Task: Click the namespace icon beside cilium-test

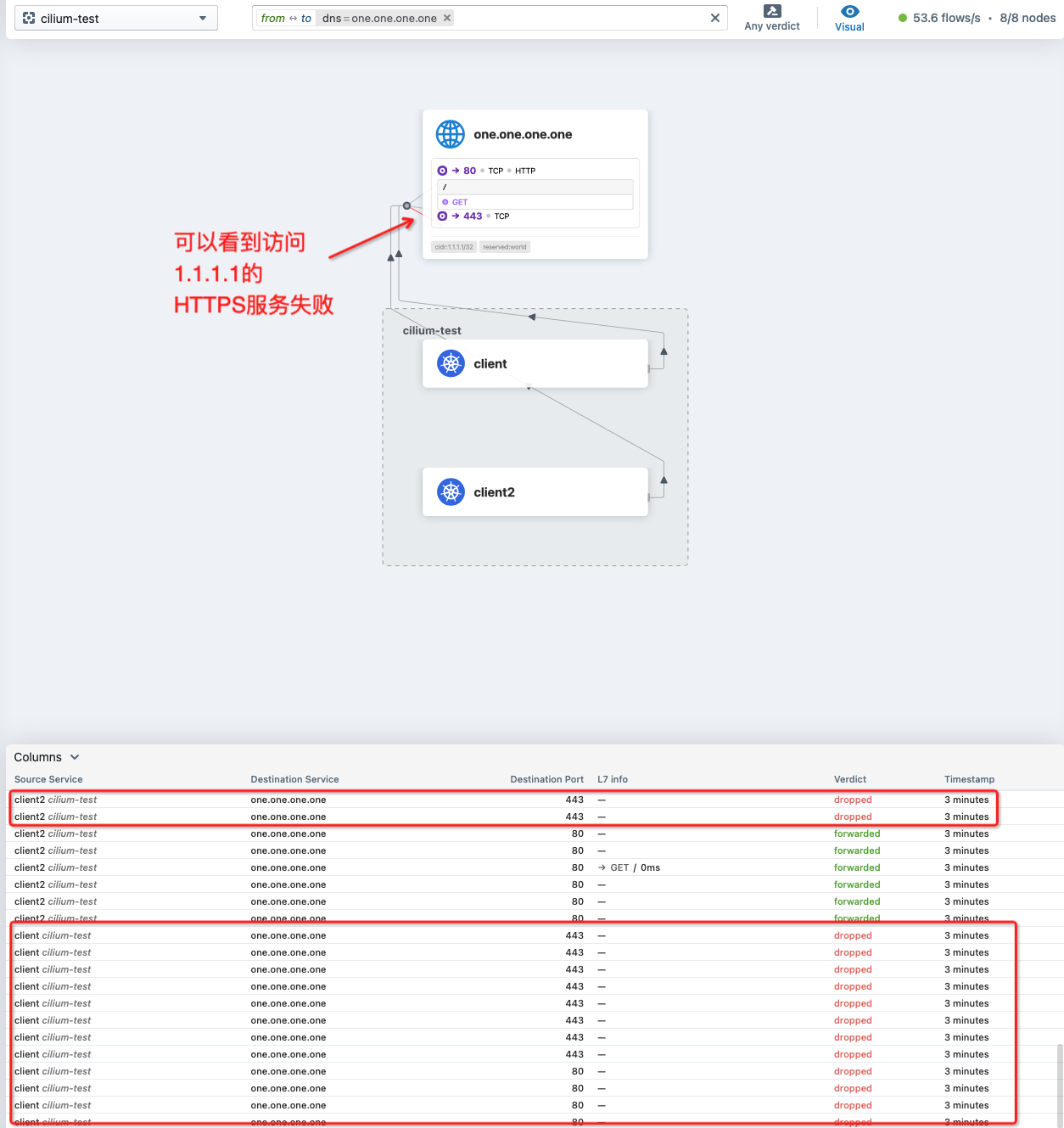Action: [x=29, y=18]
